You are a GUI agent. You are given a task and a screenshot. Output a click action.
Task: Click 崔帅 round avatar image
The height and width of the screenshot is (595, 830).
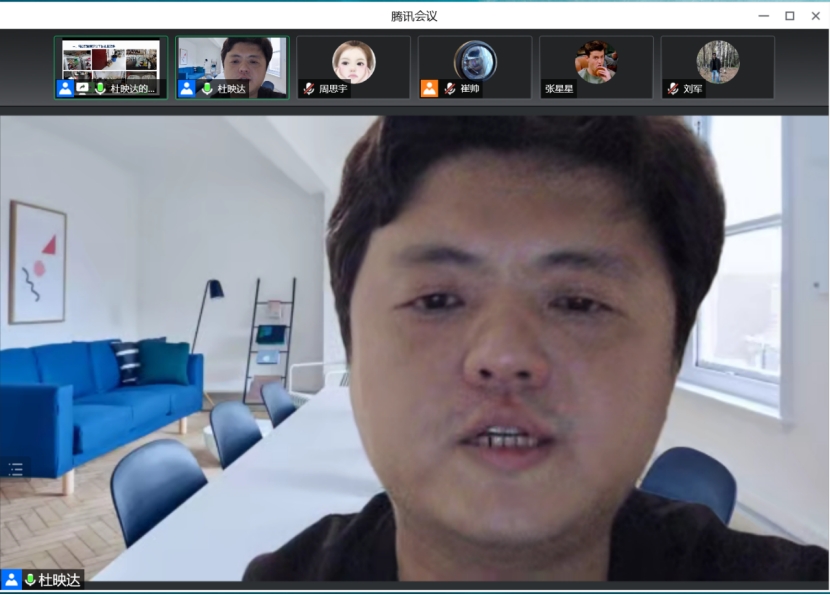coord(475,61)
